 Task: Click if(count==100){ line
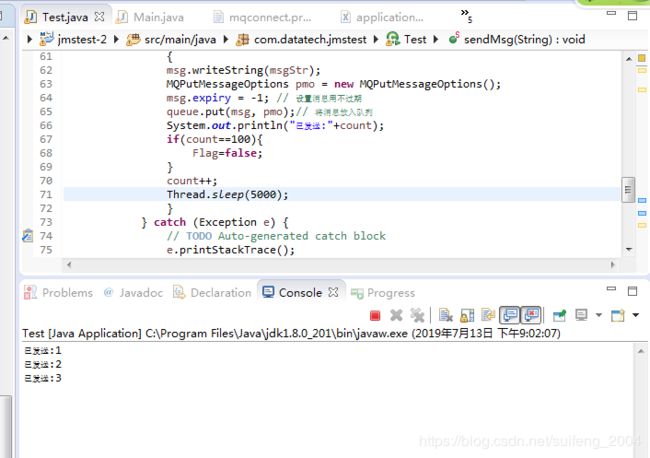tap(214, 139)
